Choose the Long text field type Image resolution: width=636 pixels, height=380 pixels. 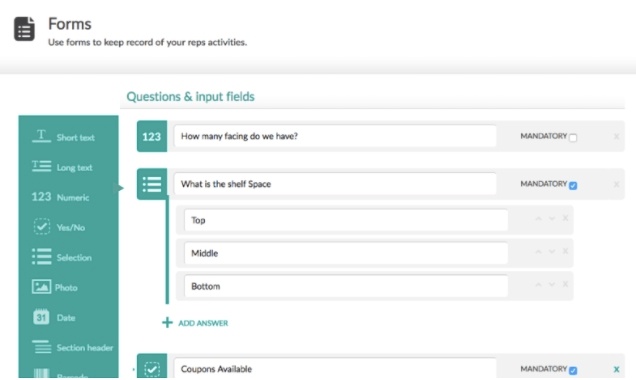[x=62, y=167]
